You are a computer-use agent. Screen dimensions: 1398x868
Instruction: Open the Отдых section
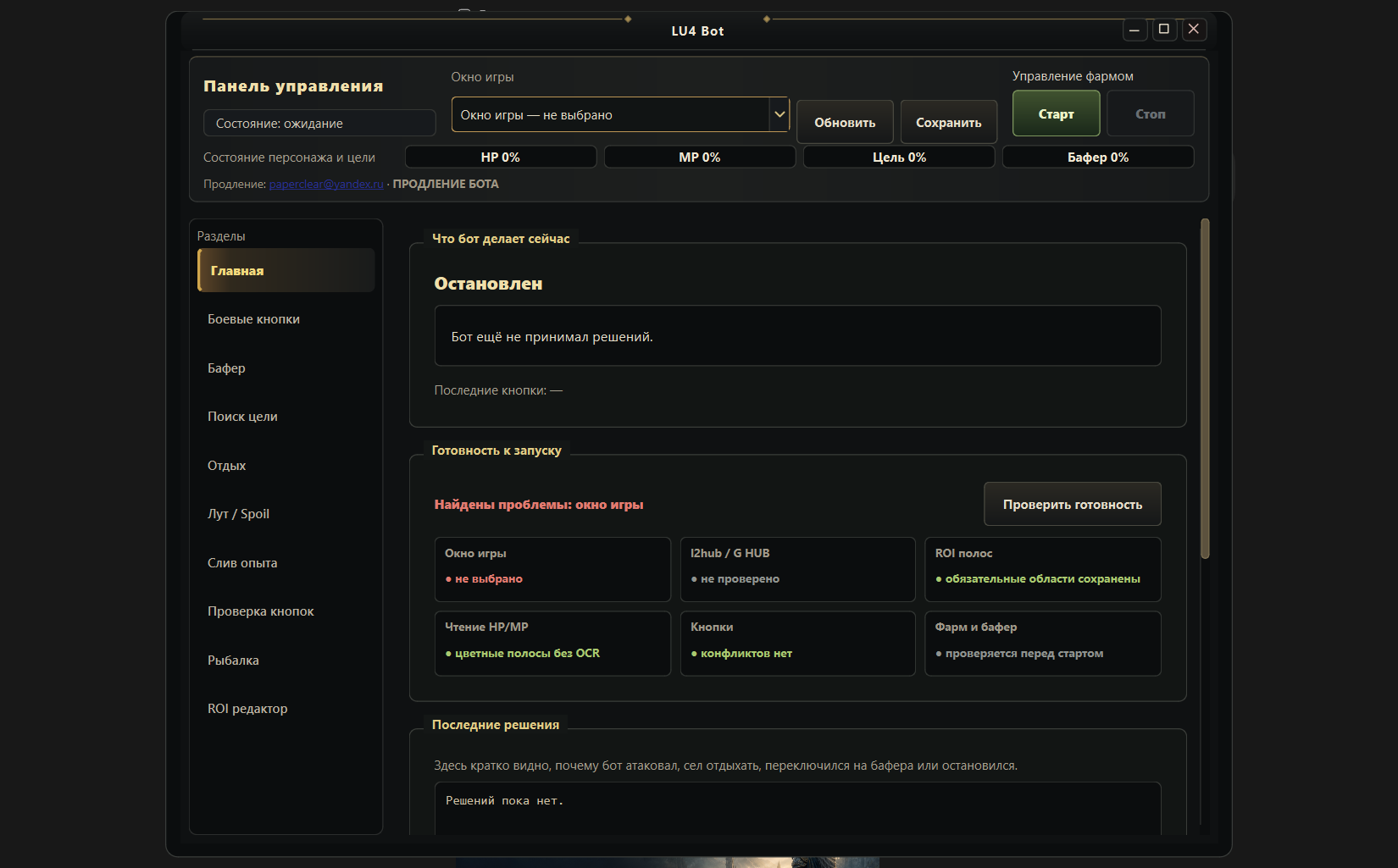[286, 465]
